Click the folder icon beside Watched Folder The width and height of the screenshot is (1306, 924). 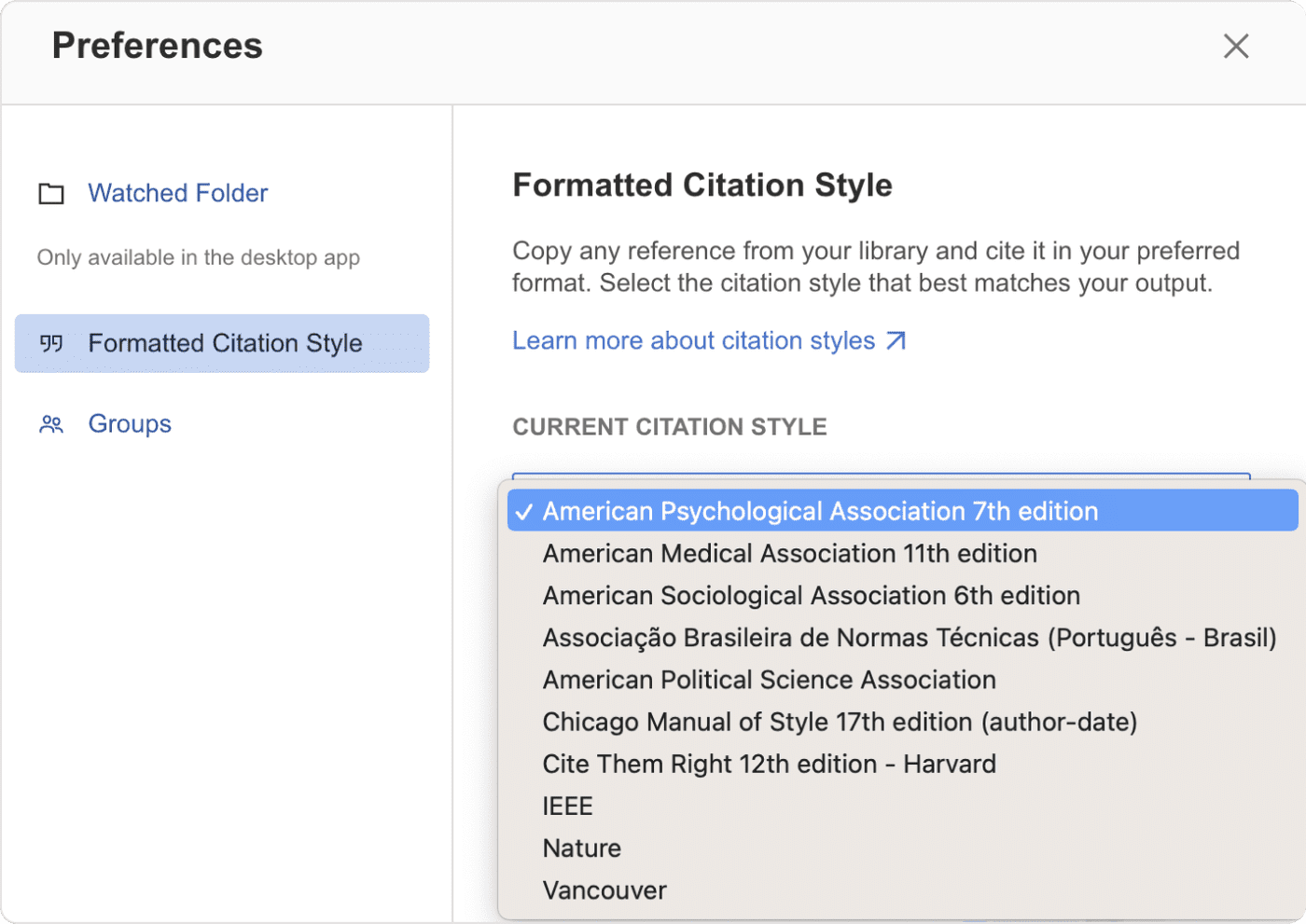pos(50,193)
